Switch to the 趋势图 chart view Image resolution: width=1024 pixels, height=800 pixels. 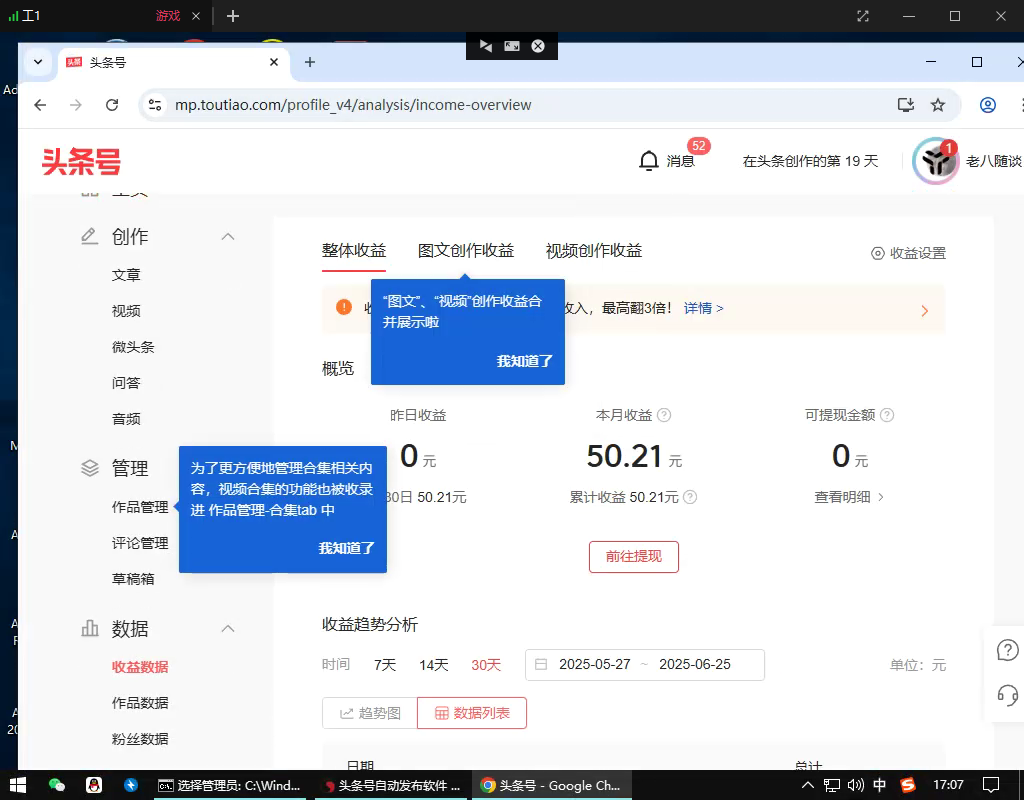point(370,713)
